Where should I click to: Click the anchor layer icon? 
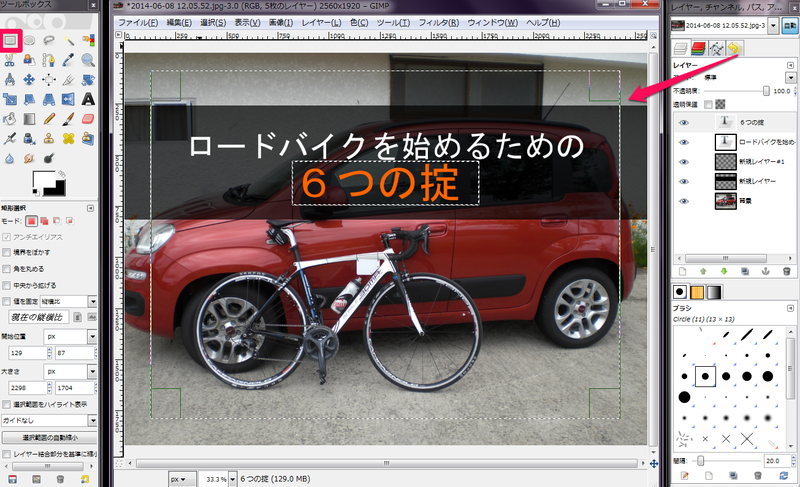(x=765, y=272)
